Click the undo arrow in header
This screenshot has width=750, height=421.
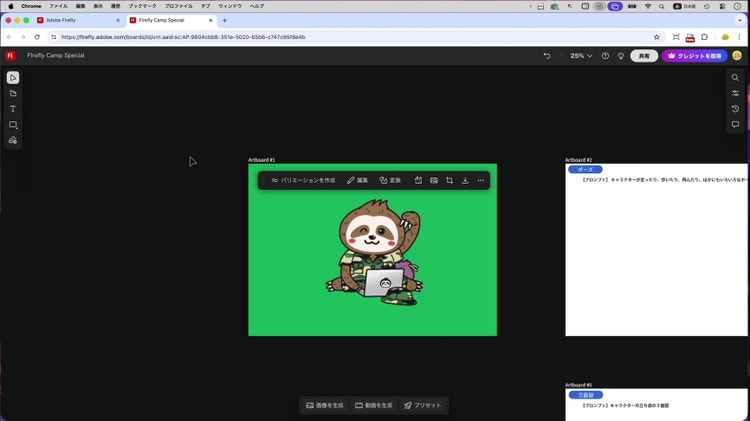[547, 56]
